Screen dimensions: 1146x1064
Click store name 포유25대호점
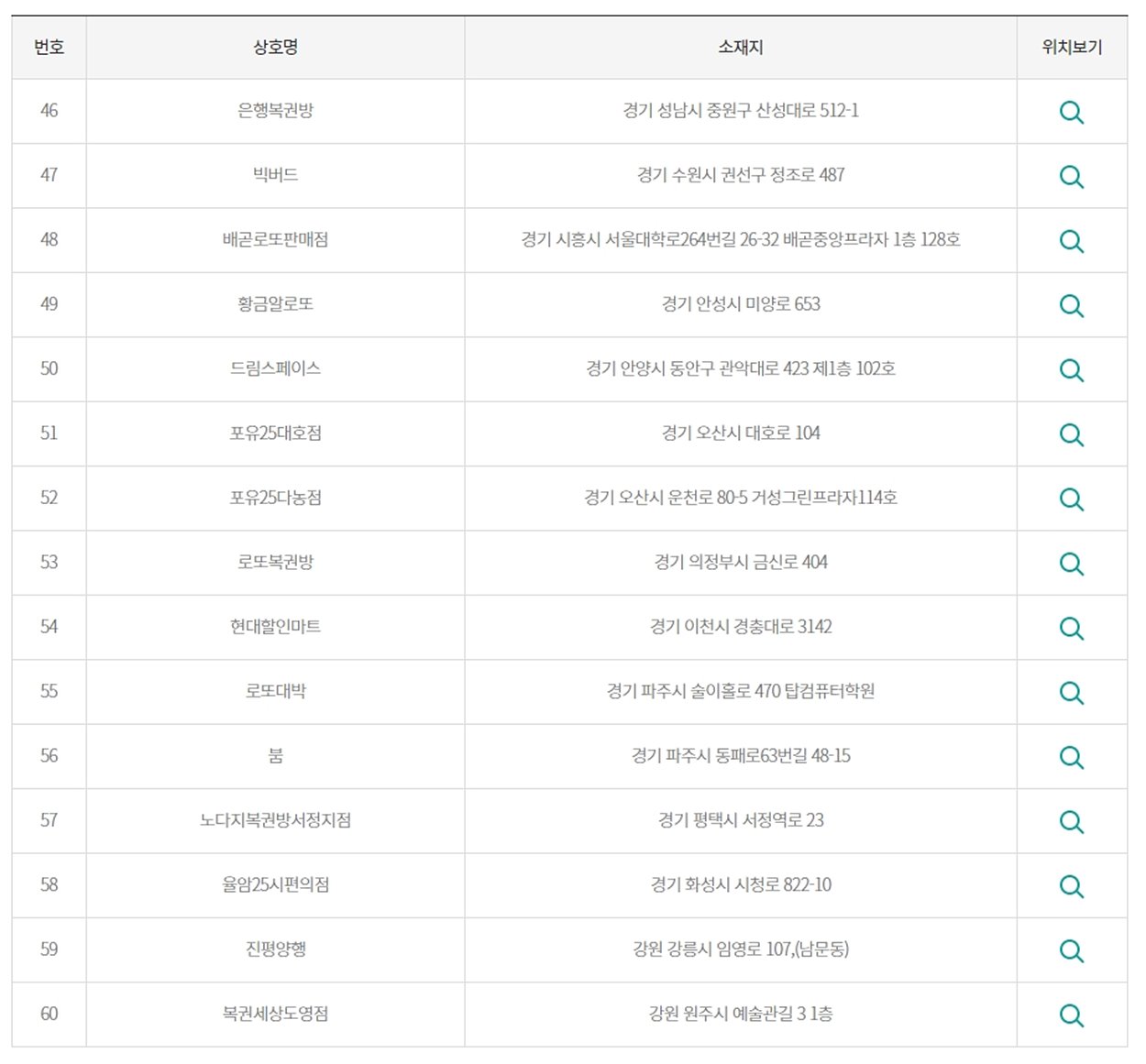275,433
